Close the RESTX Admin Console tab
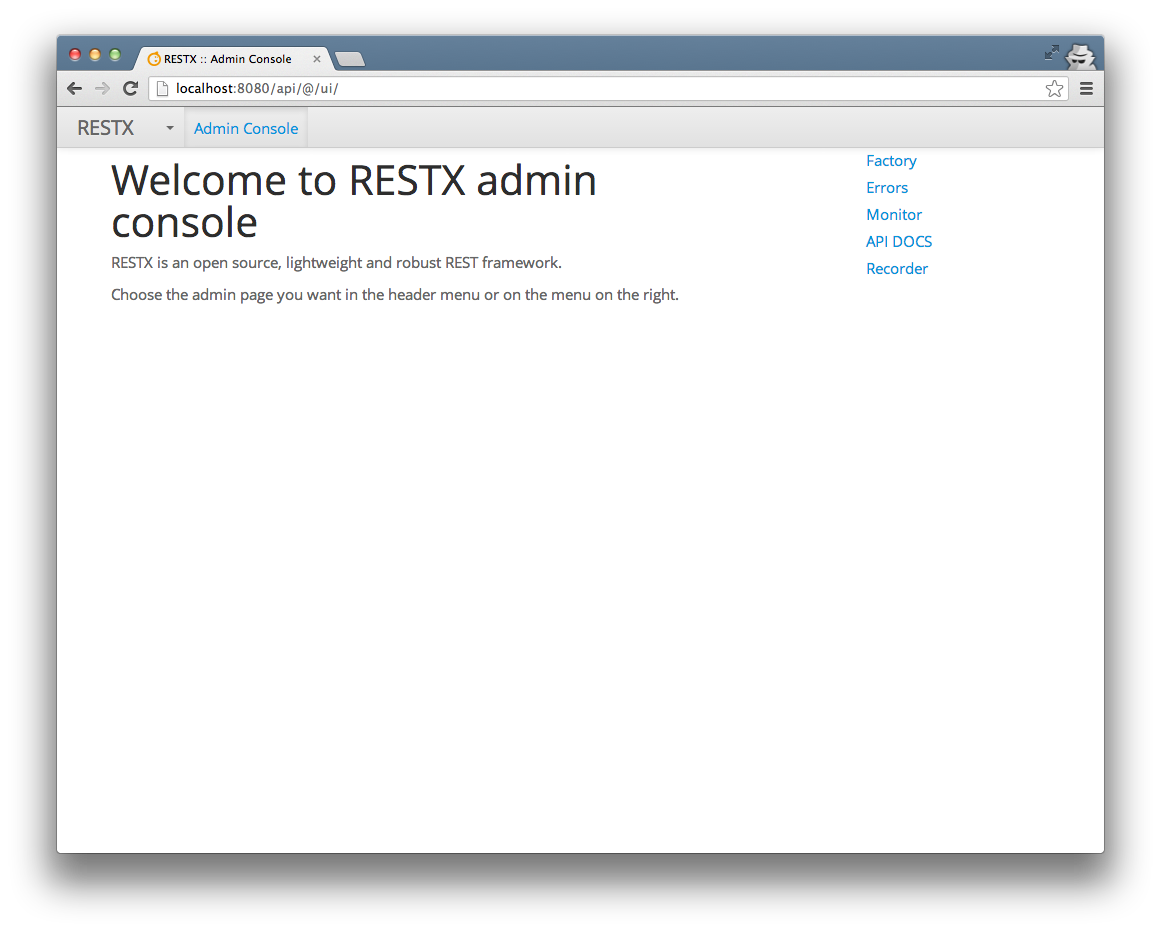 (x=317, y=59)
